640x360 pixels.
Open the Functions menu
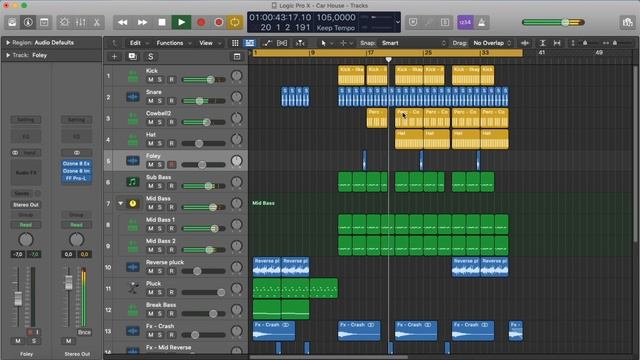coord(173,43)
